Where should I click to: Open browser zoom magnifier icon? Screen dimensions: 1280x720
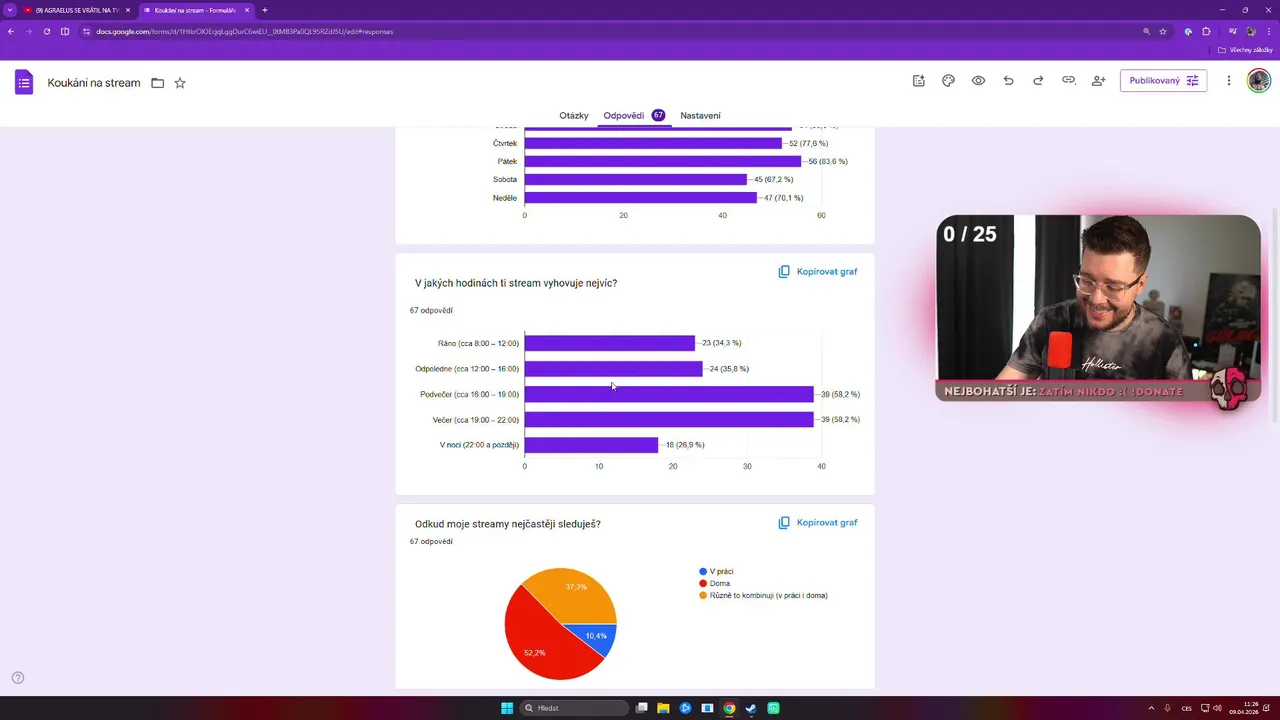pos(1146,31)
